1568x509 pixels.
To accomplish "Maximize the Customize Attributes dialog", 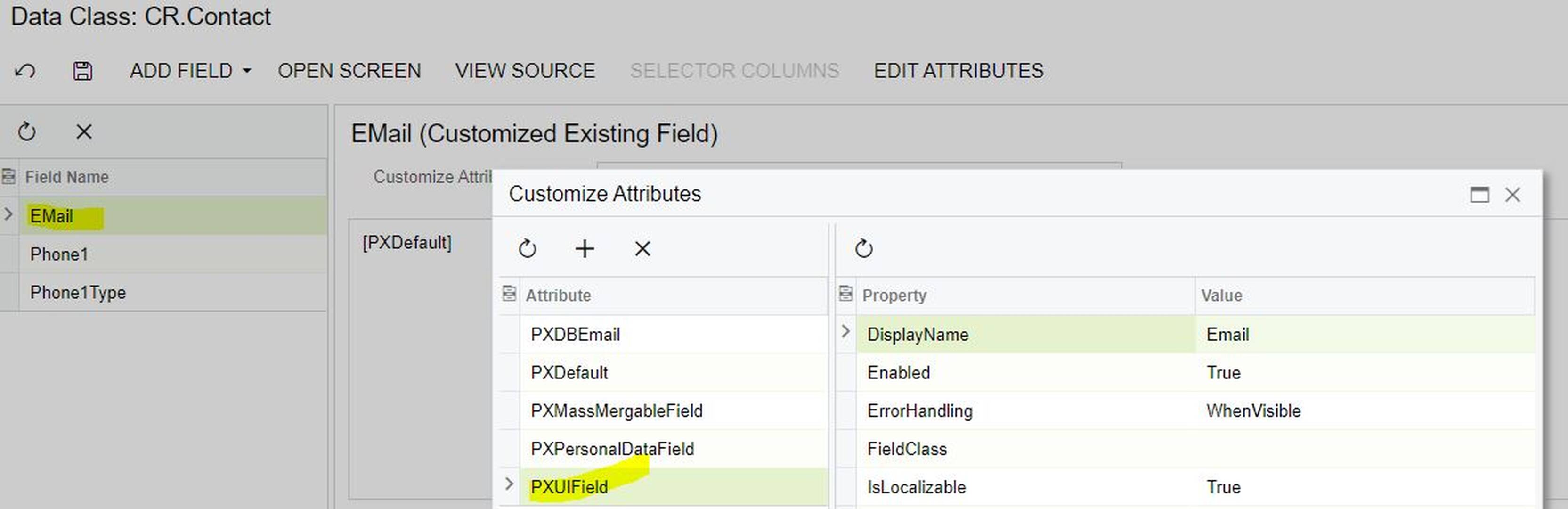I will click(x=1479, y=195).
